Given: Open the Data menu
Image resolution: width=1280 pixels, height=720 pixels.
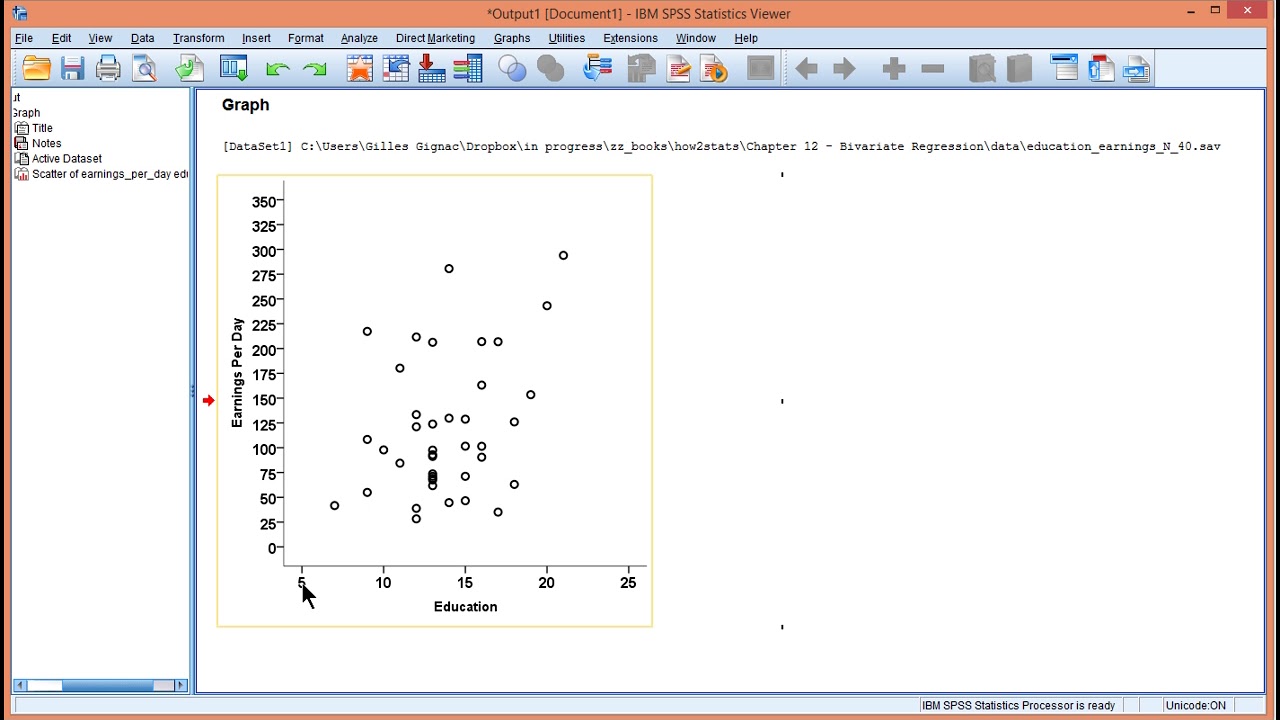Looking at the screenshot, I should pyautogui.click(x=142, y=38).
